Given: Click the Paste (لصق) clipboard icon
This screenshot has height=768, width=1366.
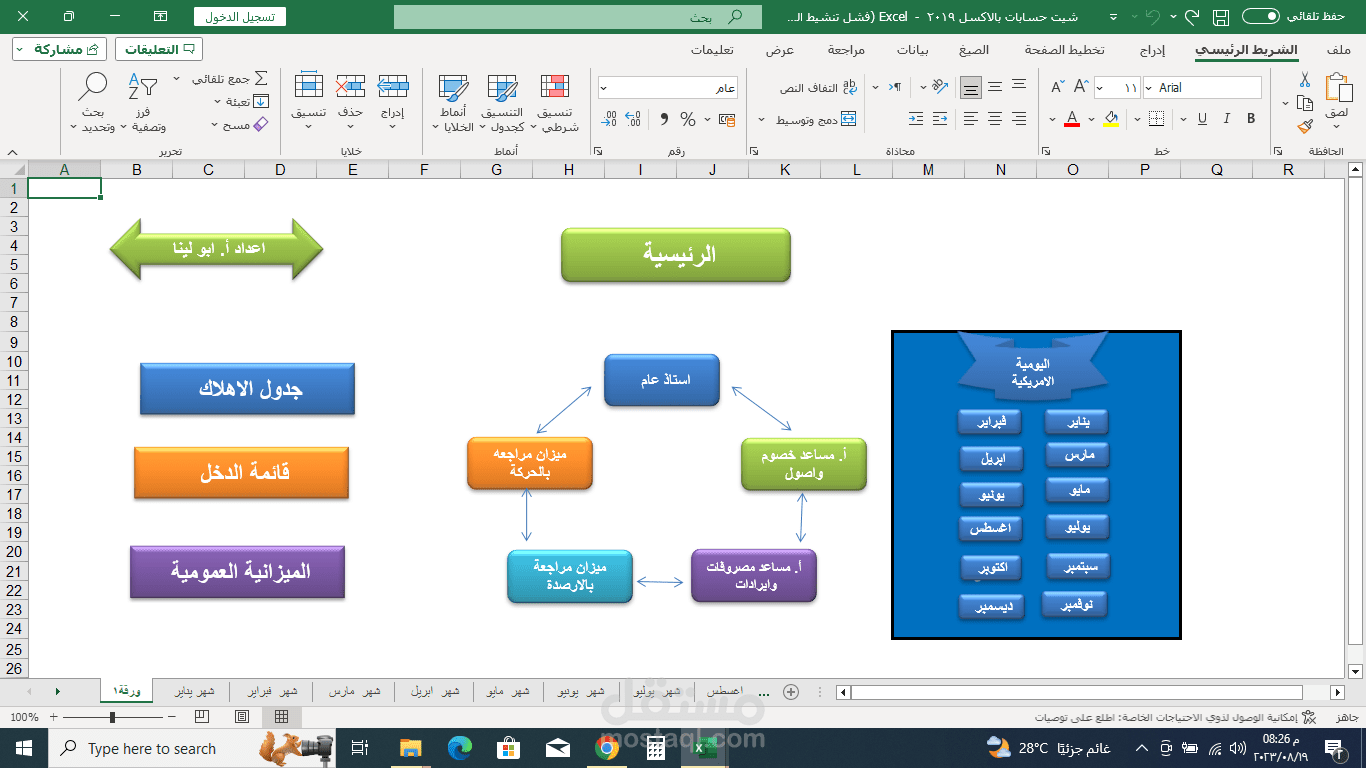Looking at the screenshot, I should 1337,88.
